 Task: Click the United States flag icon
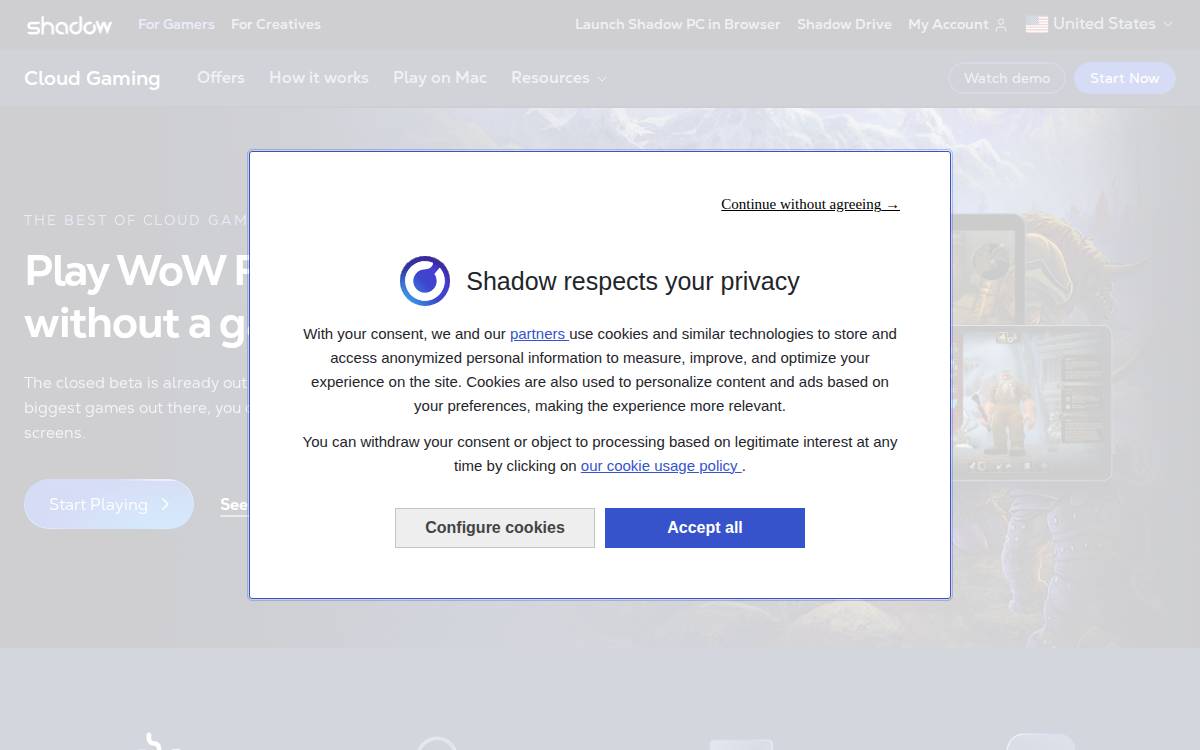pos(1037,24)
